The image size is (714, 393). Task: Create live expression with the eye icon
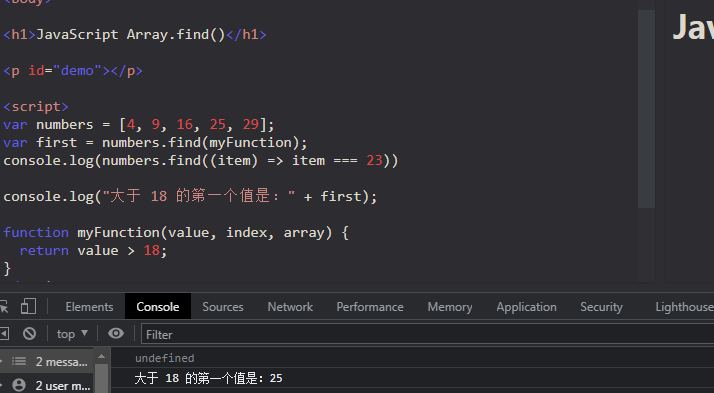[x=116, y=334]
